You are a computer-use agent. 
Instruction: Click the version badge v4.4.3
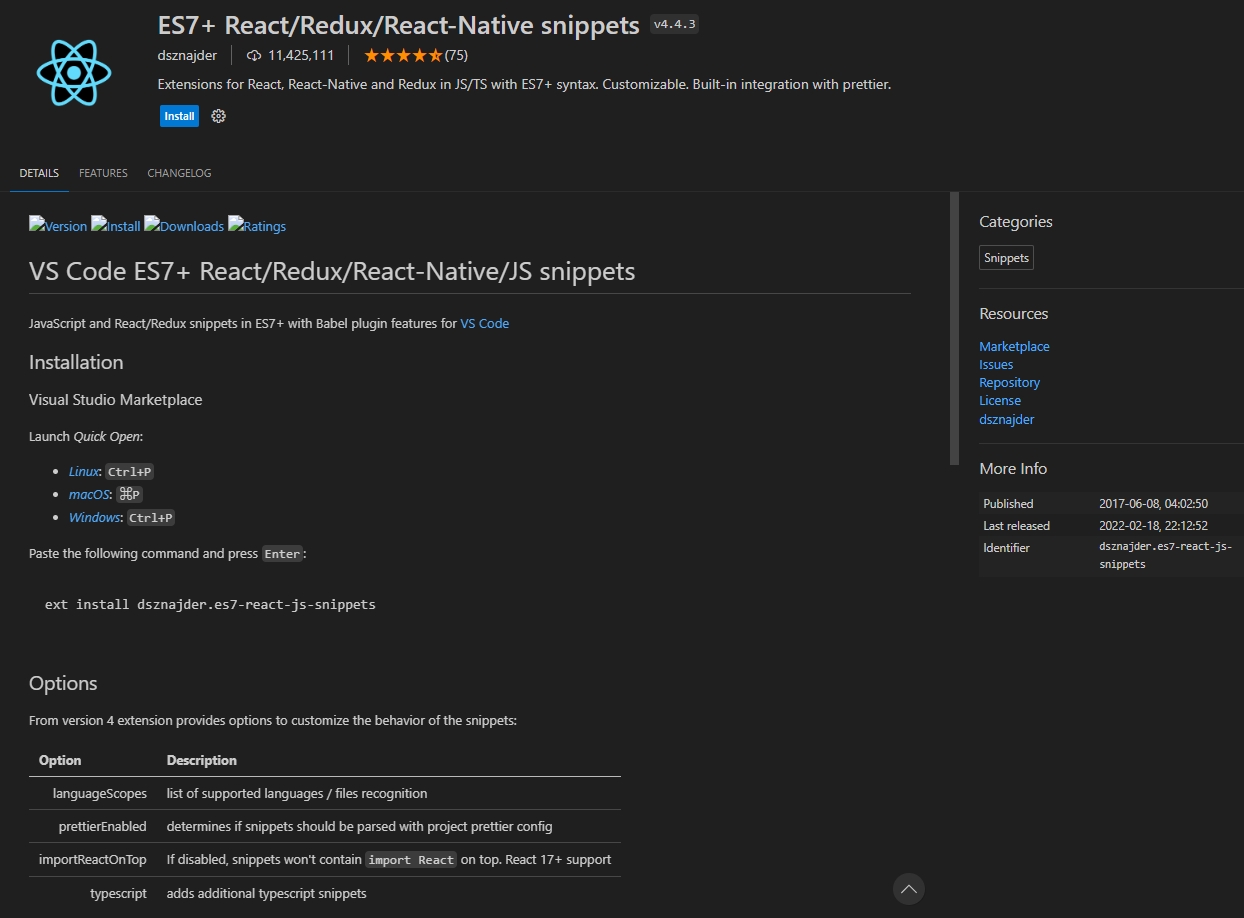674,25
